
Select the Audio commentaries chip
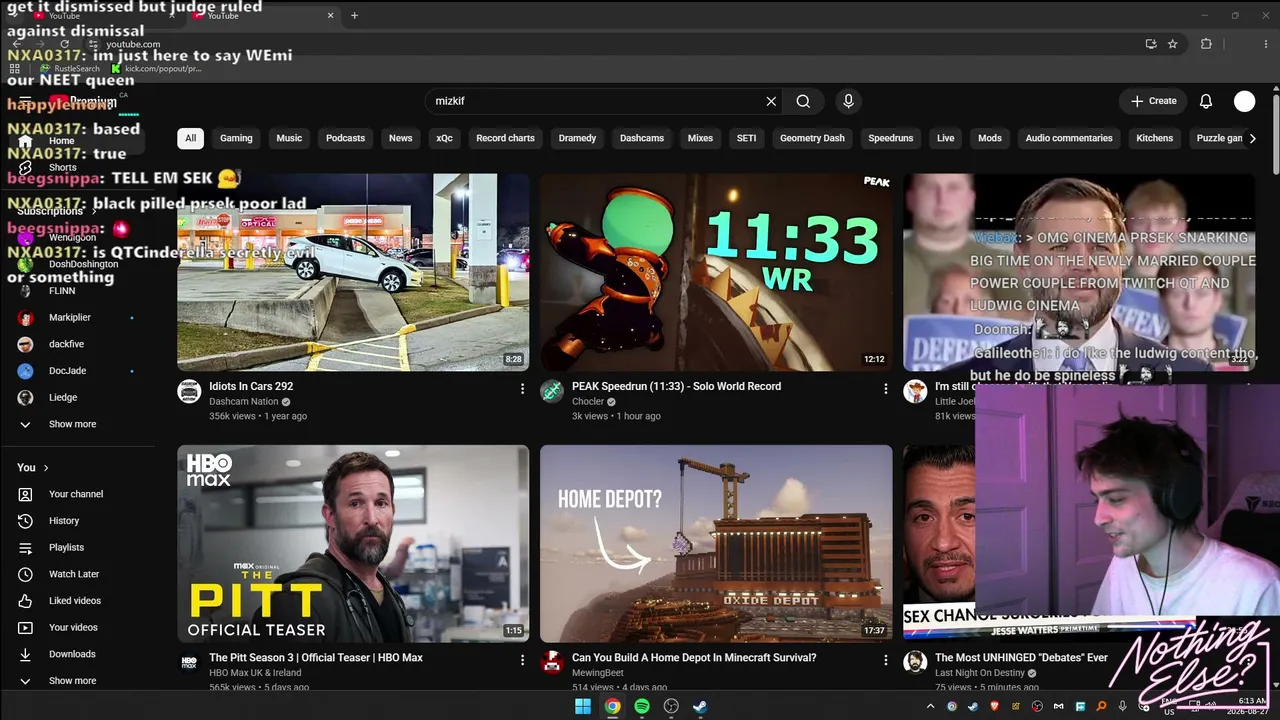[x=1069, y=138]
